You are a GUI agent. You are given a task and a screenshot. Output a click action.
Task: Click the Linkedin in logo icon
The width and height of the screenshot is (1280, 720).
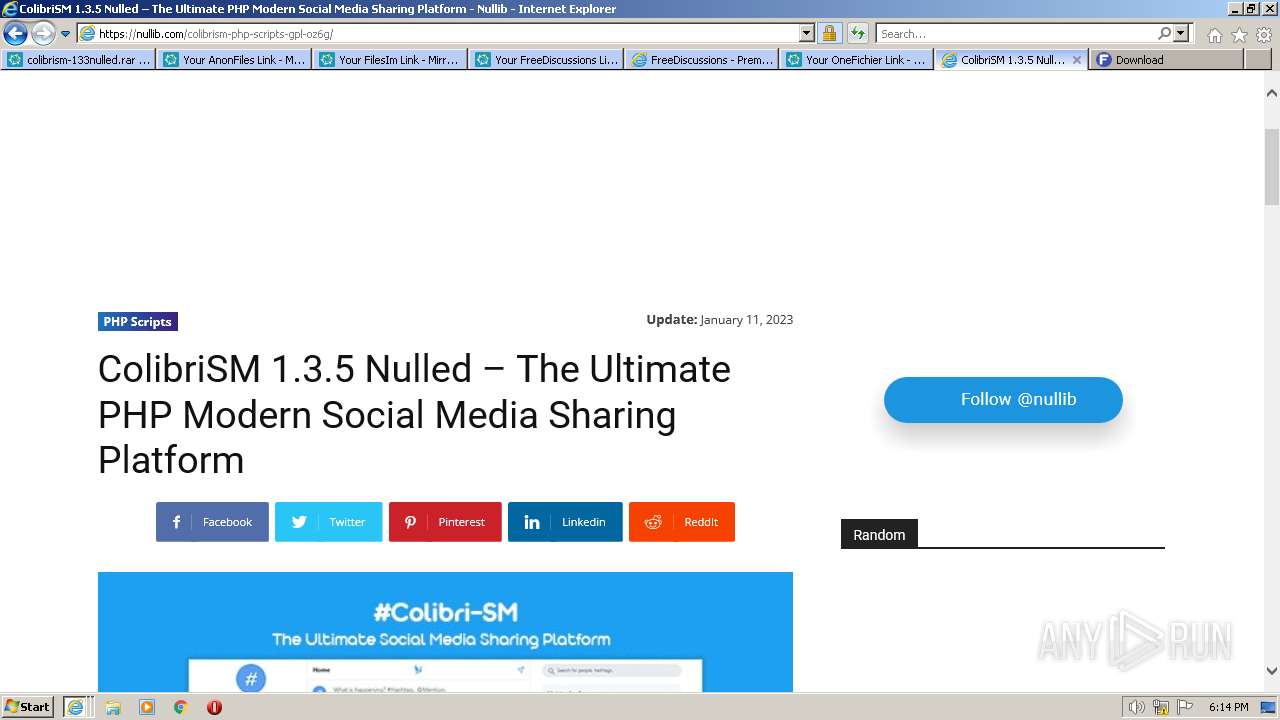click(532, 522)
